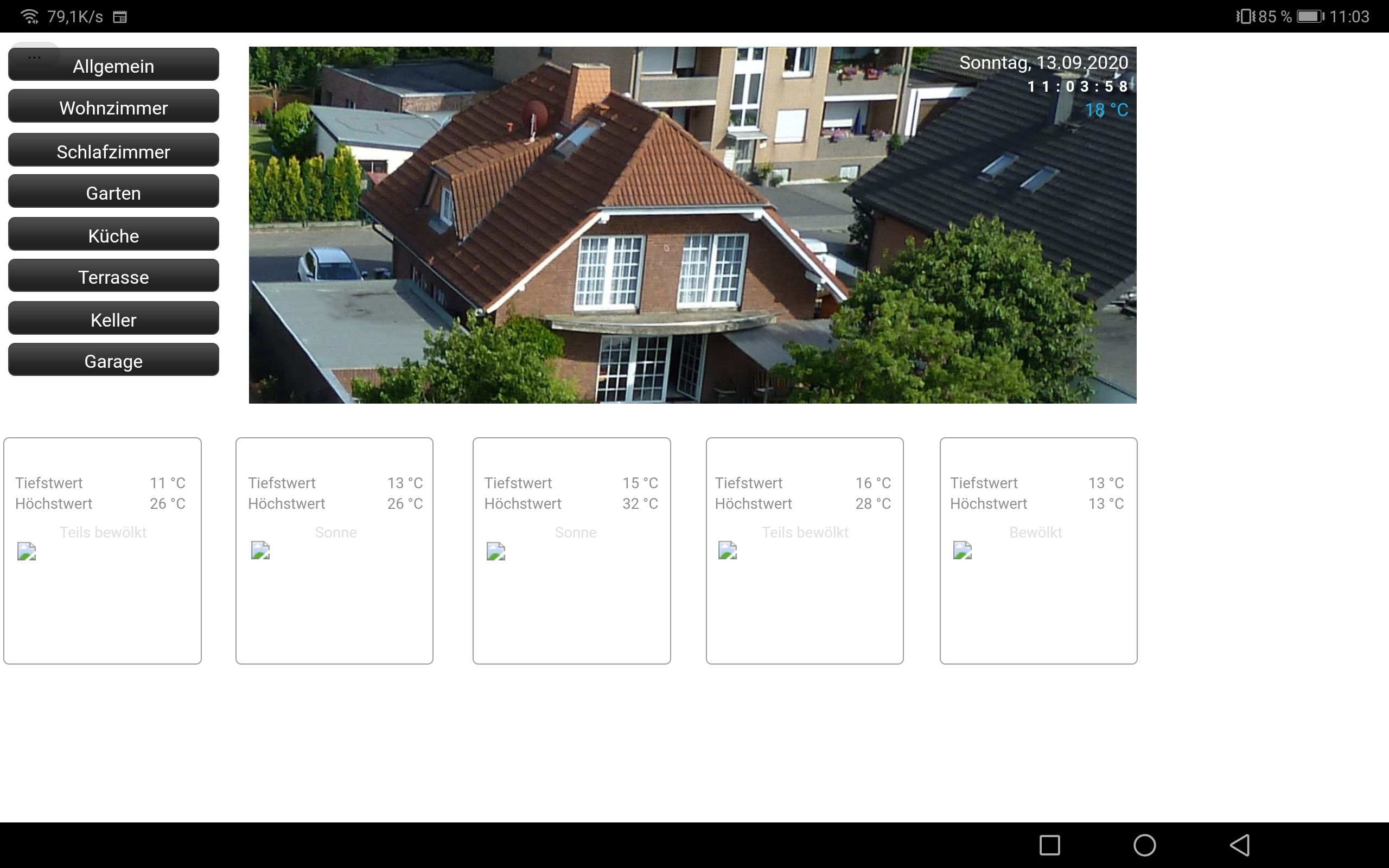
Task: Tap the three-dots overlay menu handle
Action: click(34, 56)
